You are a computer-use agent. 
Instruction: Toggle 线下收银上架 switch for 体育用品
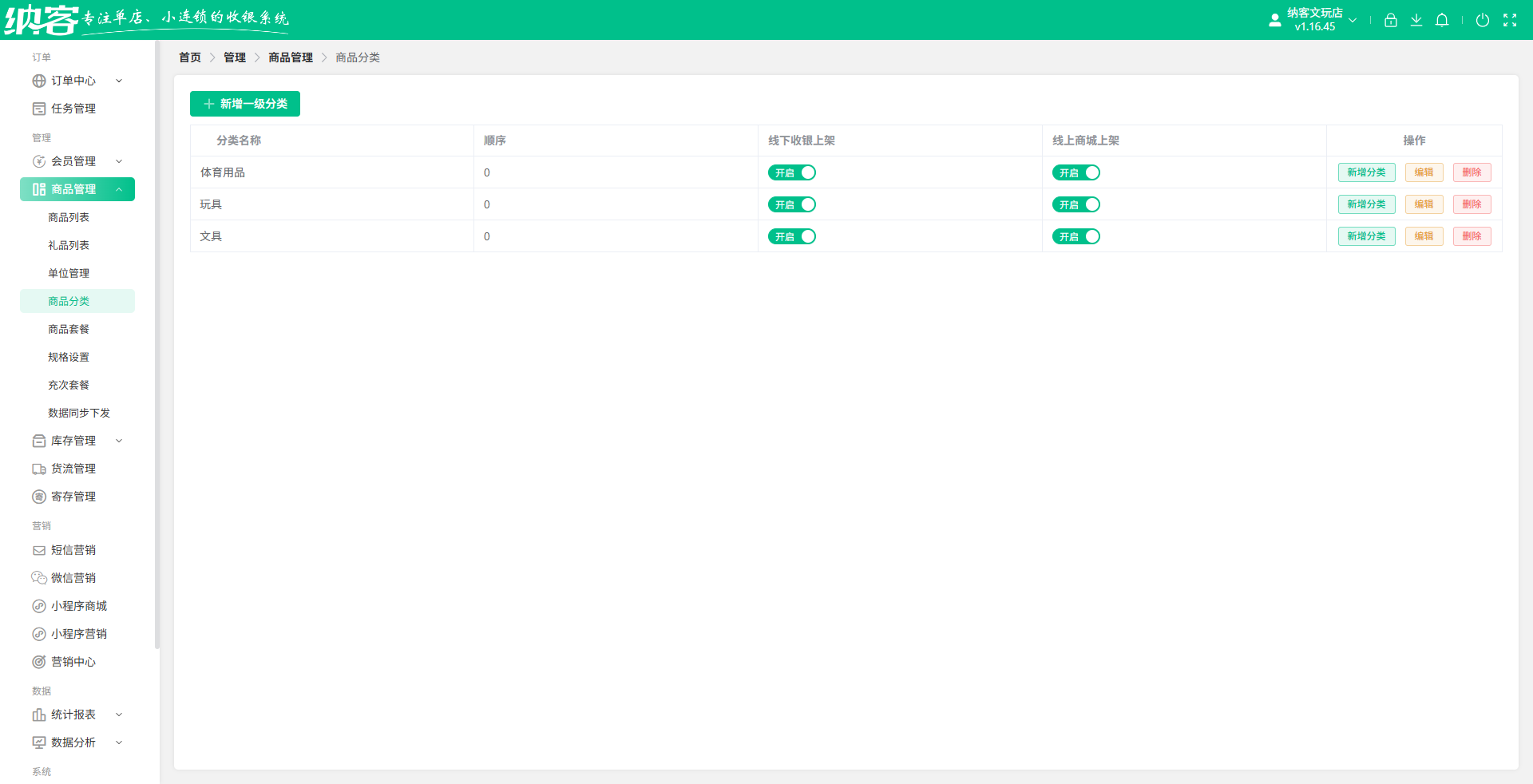792,172
